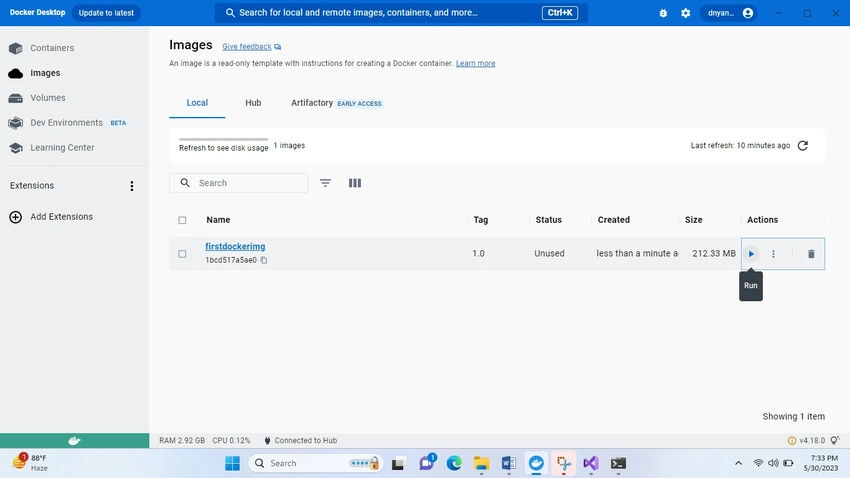Switch to the Artifactory tab
The image size is (850, 478).
(337, 103)
